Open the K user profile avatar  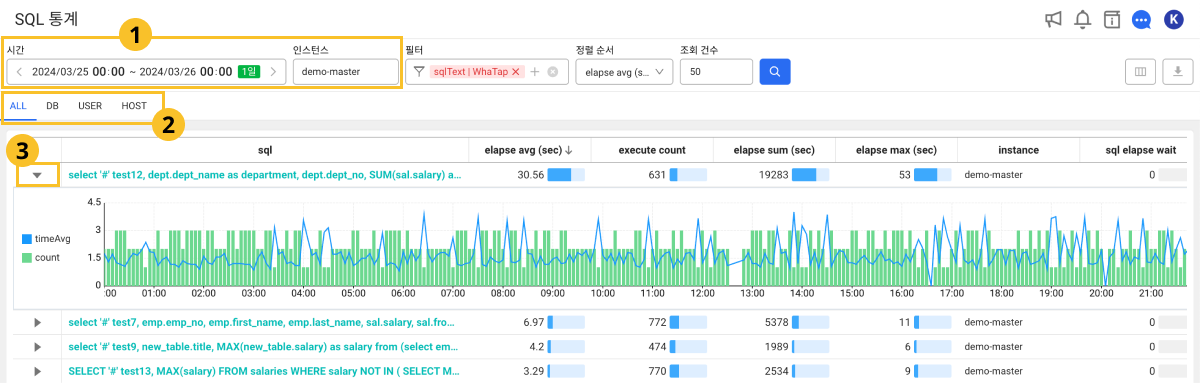click(1174, 19)
